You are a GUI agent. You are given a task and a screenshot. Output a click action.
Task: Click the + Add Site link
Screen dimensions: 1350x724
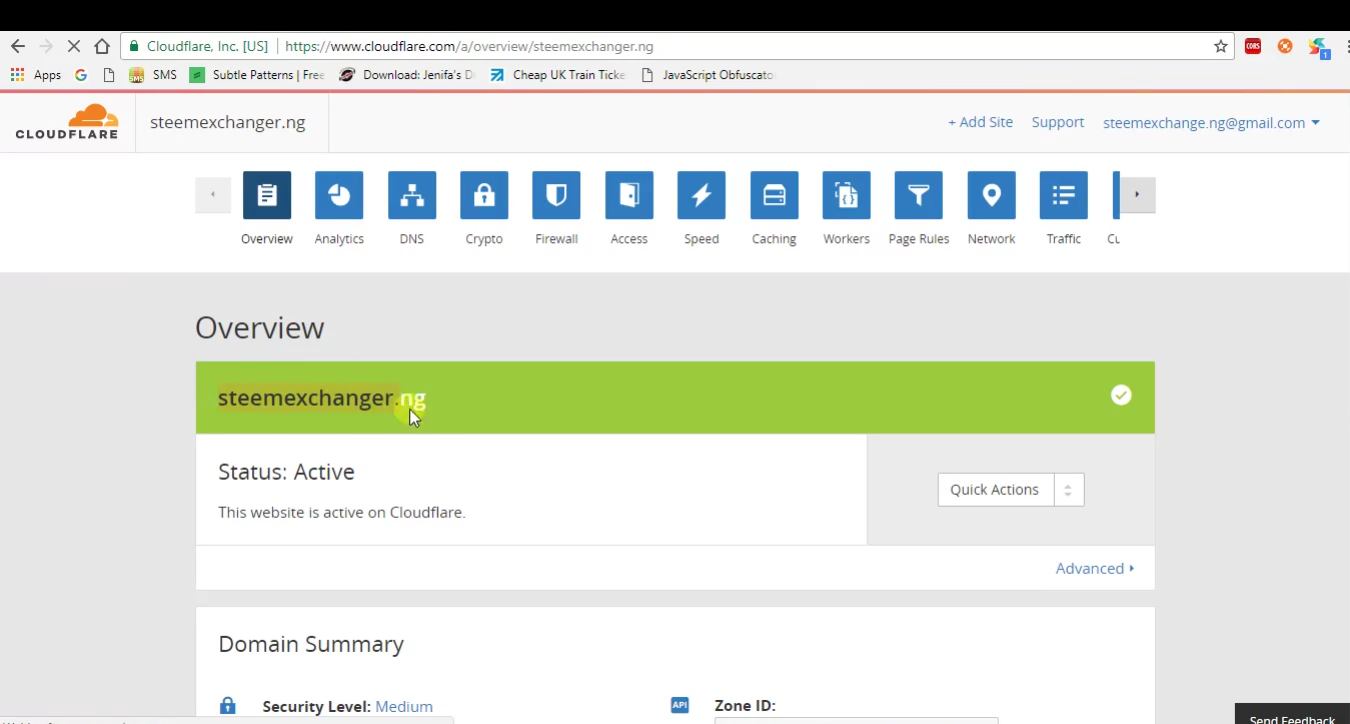tap(980, 121)
